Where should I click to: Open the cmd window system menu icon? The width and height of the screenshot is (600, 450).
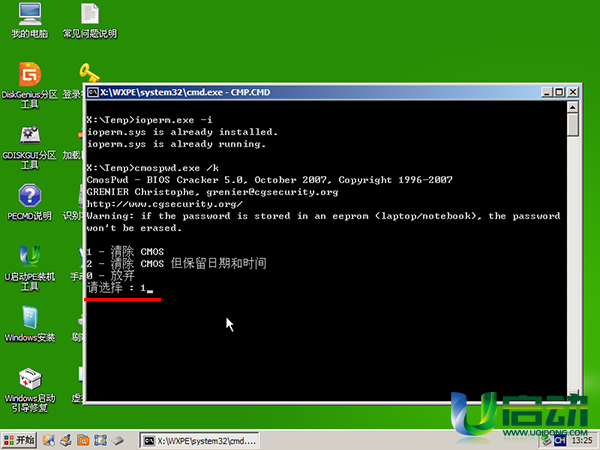tap(93, 92)
